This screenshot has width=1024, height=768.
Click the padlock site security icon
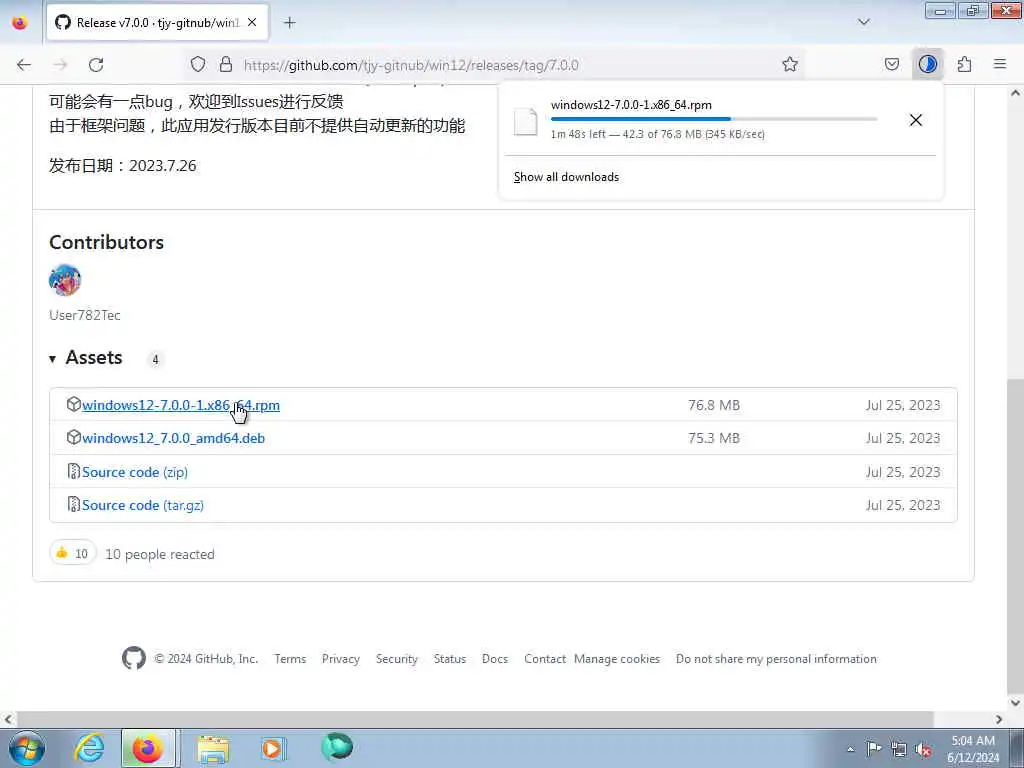pos(226,64)
